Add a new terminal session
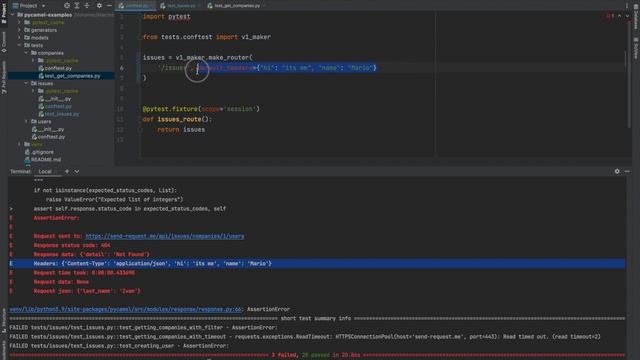 coord(67,171)
